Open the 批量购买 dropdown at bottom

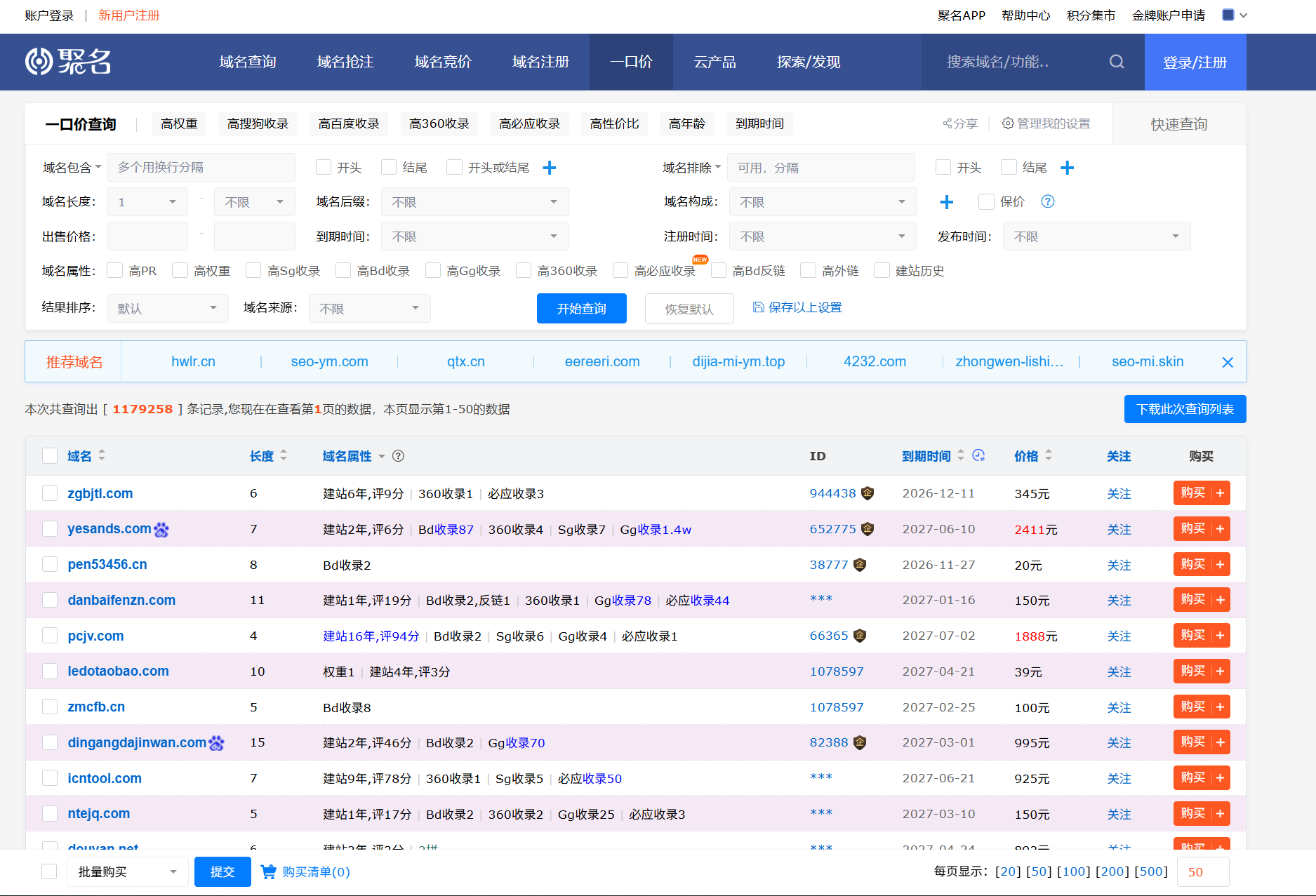pyautogui.click(x=128, y=871)
